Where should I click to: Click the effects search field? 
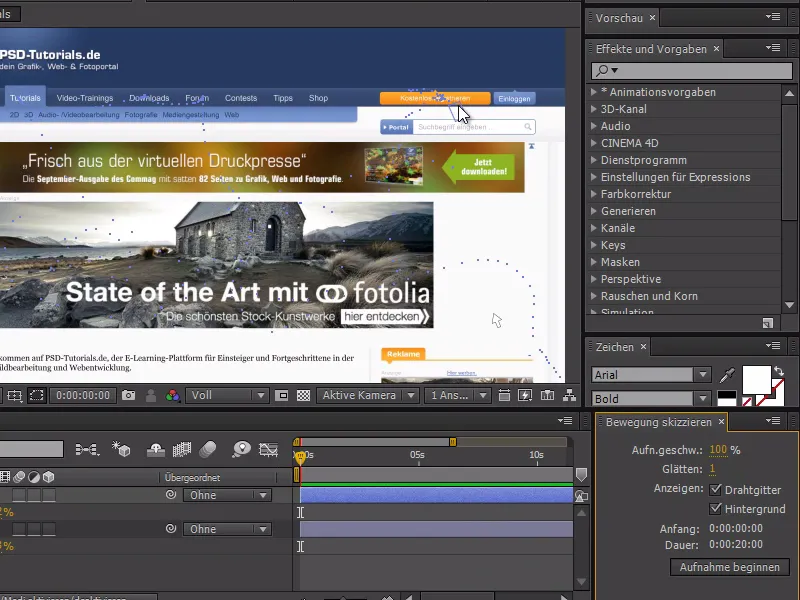[x=692, y=70]
